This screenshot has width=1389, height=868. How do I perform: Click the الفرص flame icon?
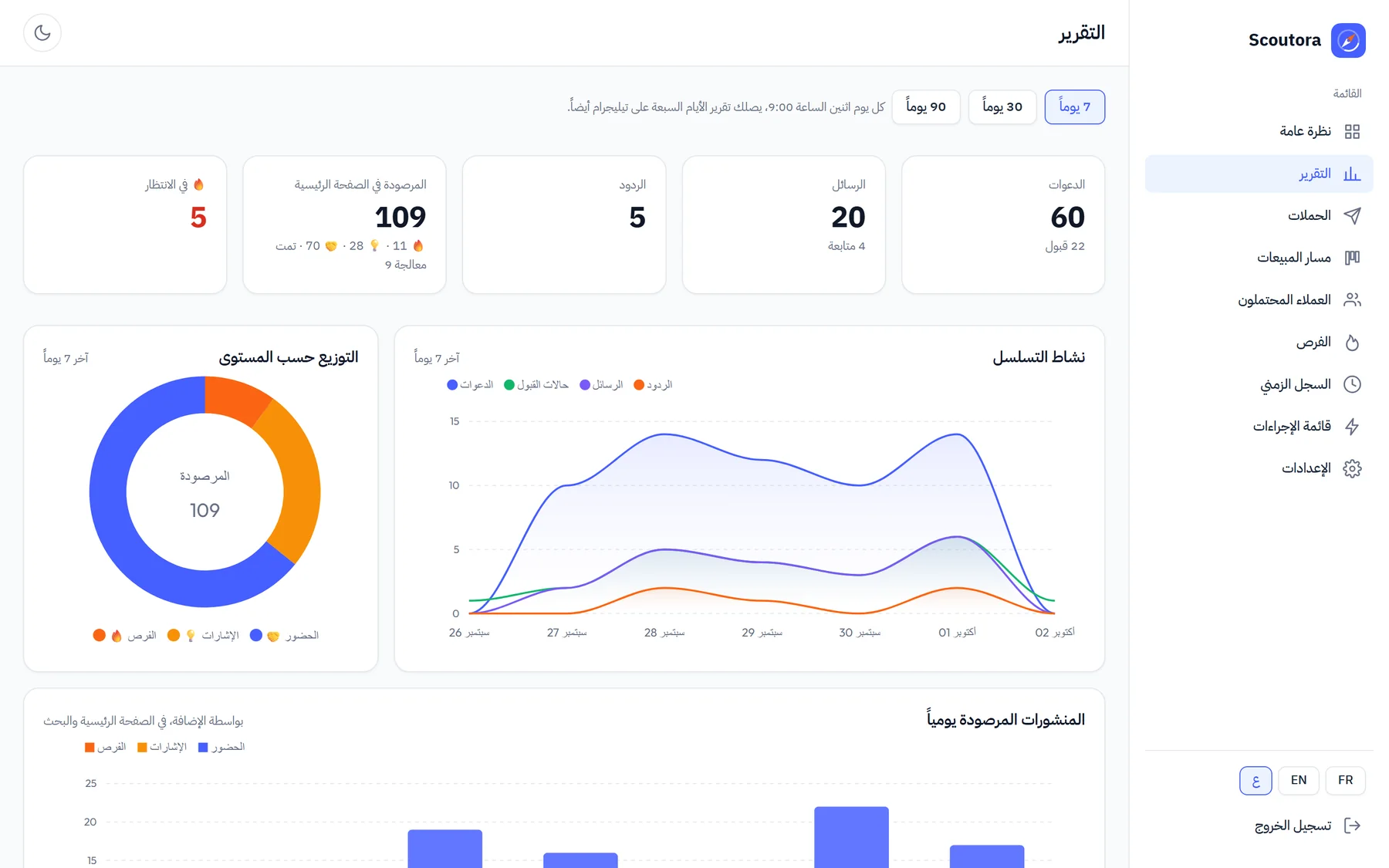pos(1352,343)
